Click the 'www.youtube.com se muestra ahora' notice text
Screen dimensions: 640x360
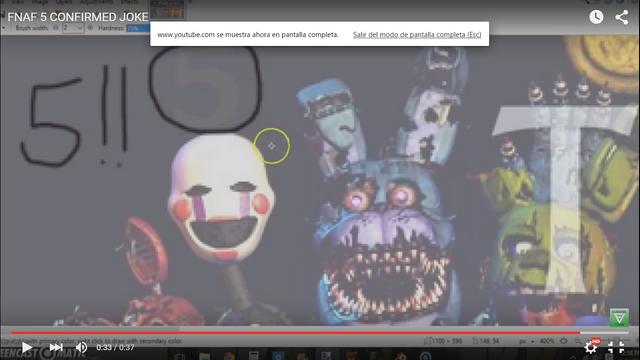[248, 35]
